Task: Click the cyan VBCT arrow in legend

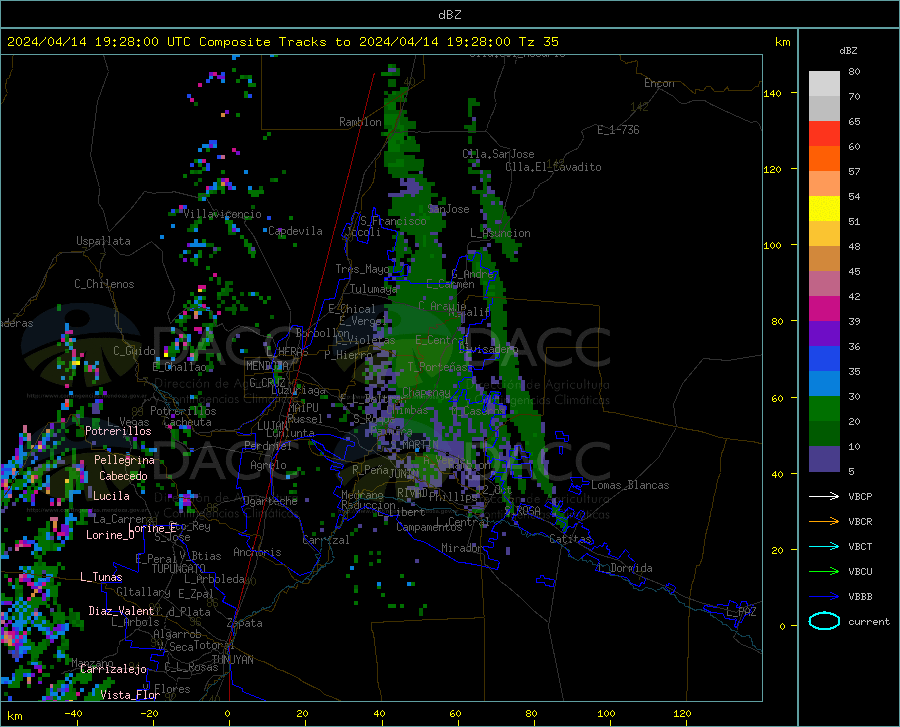Action: [824, 546]
